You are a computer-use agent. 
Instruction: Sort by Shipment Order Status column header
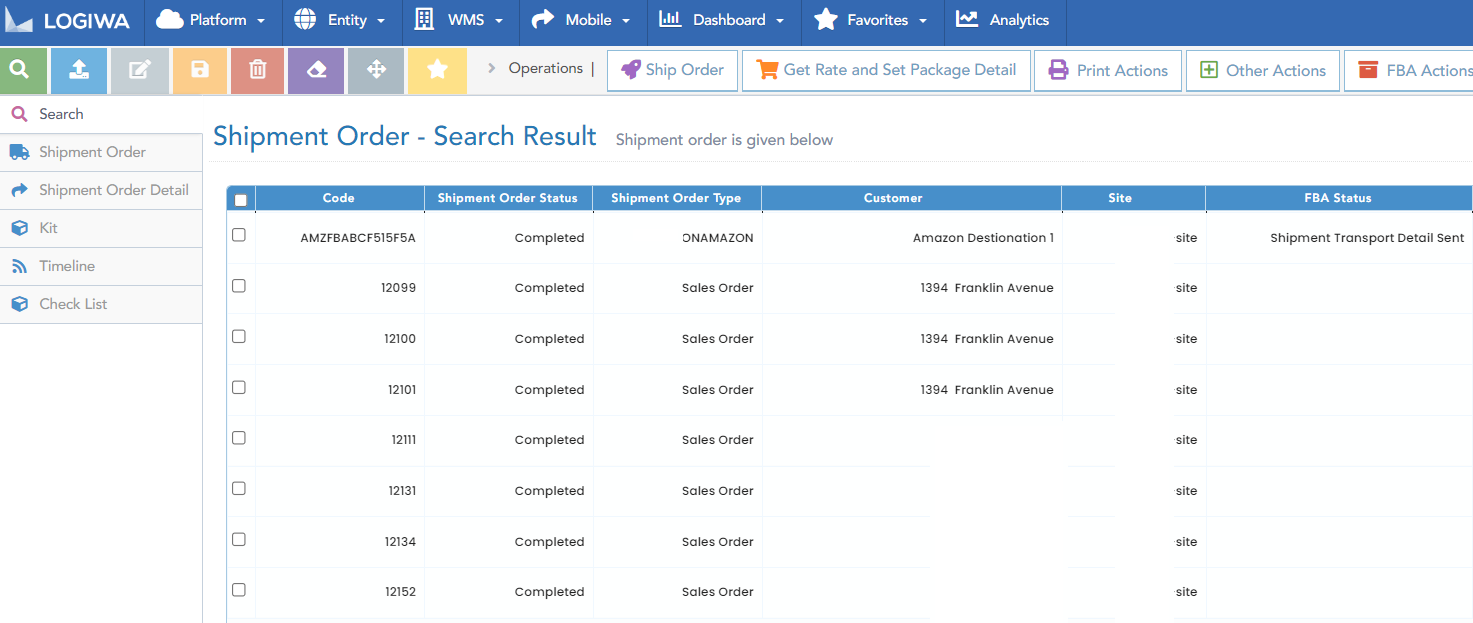point(508,198)
